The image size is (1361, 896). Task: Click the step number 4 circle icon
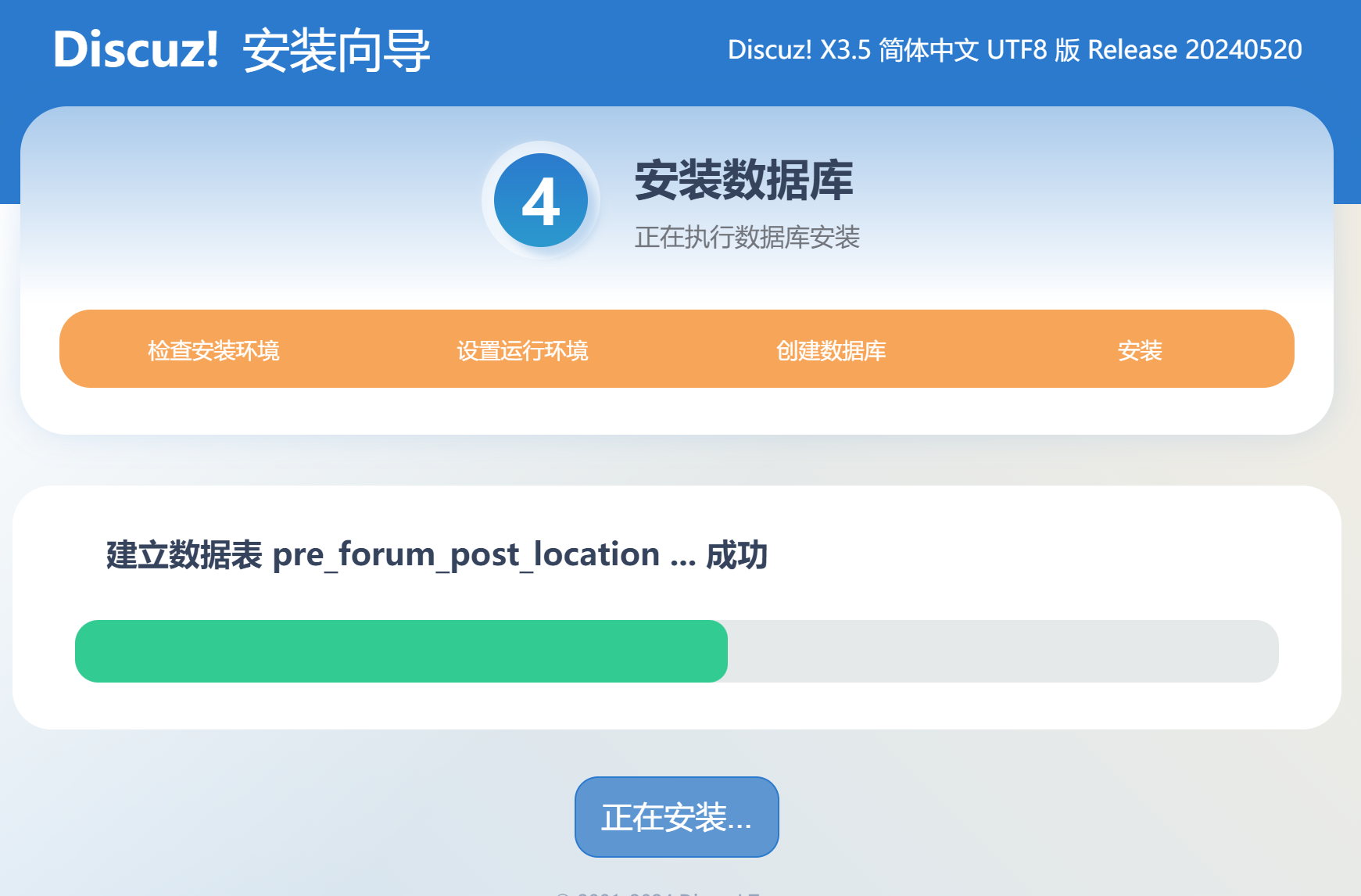click(540, 200)
